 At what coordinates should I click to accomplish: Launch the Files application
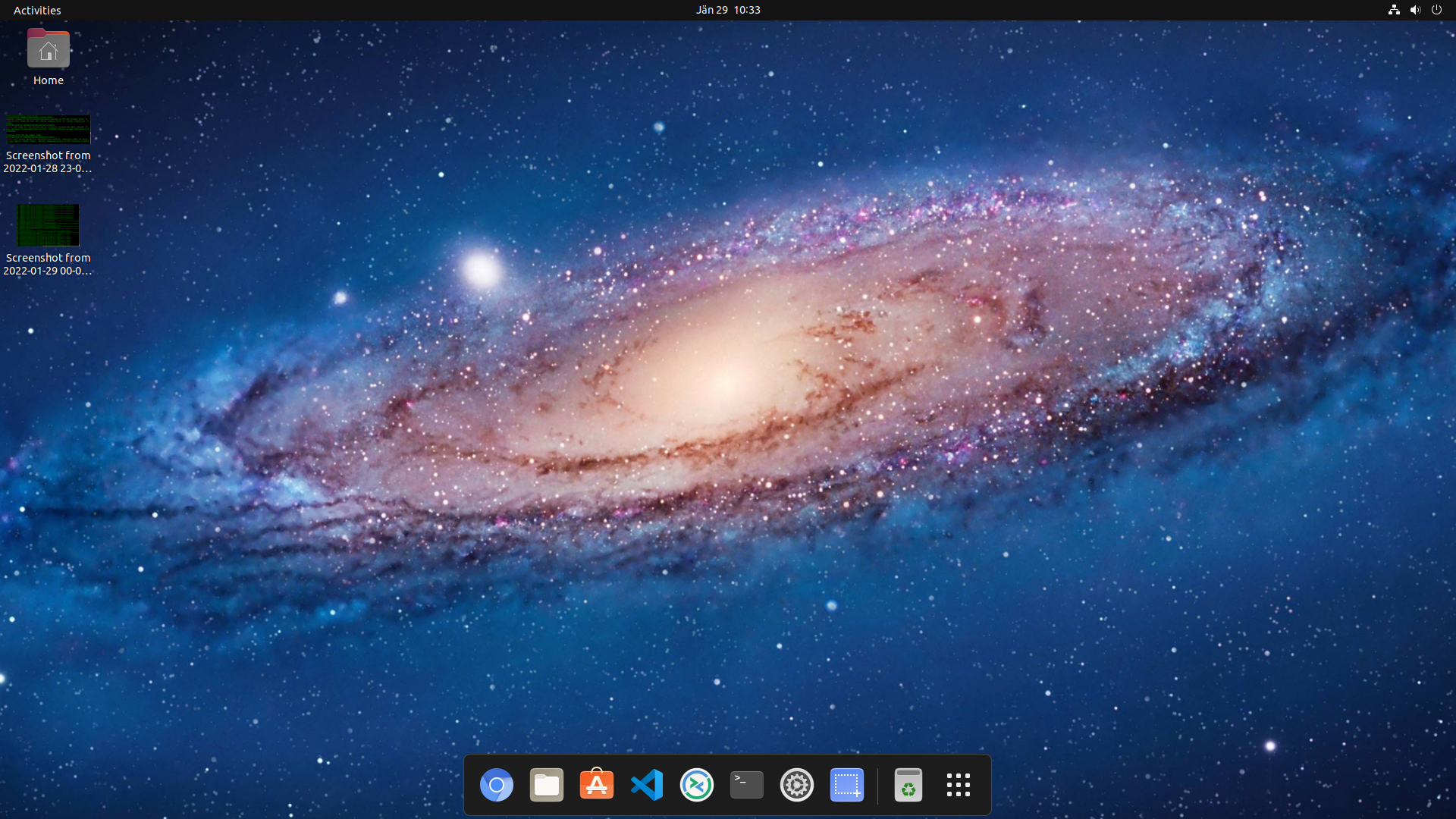547,785
